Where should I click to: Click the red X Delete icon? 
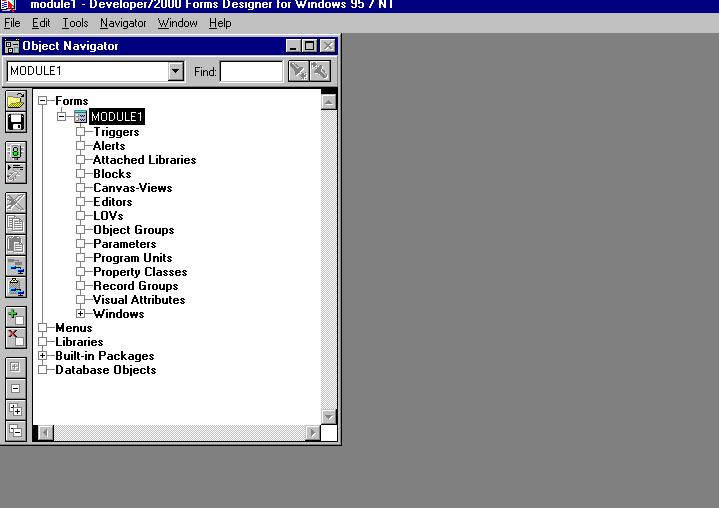(16, 338)
